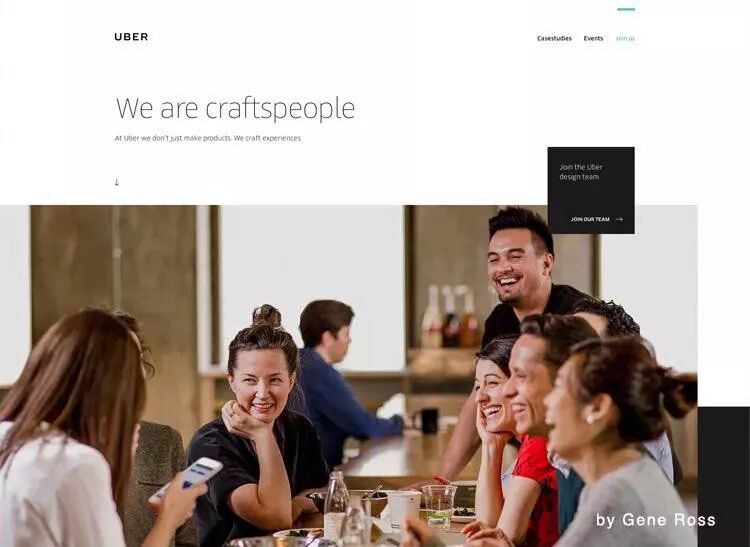Image resolution: width=750 pixels, height=547 pixels.
Task: Click the teal active indicator above Join us
Action: [x=626, y=9]
